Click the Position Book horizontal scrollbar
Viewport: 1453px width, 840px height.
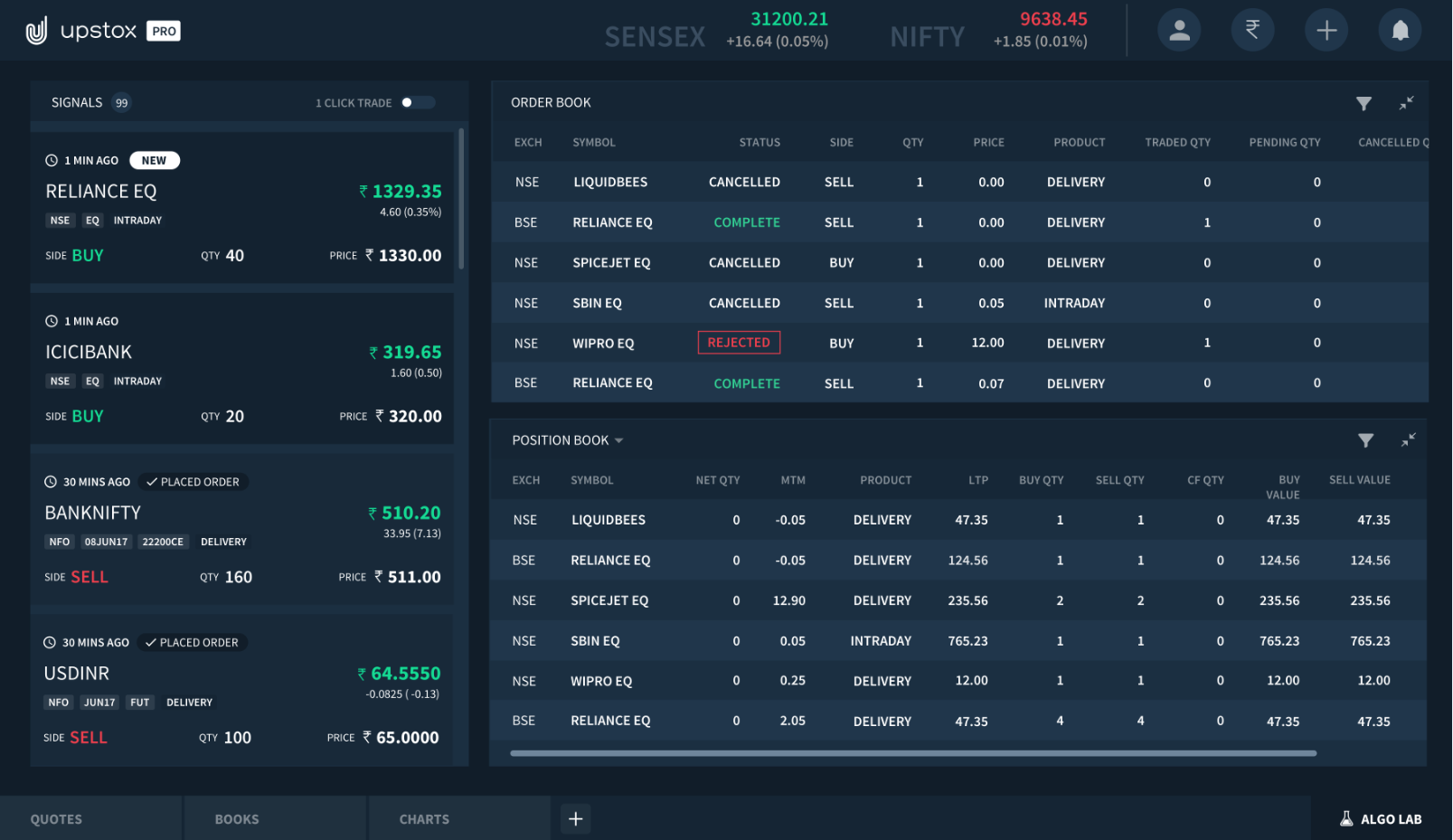click(x=913, y=752)
